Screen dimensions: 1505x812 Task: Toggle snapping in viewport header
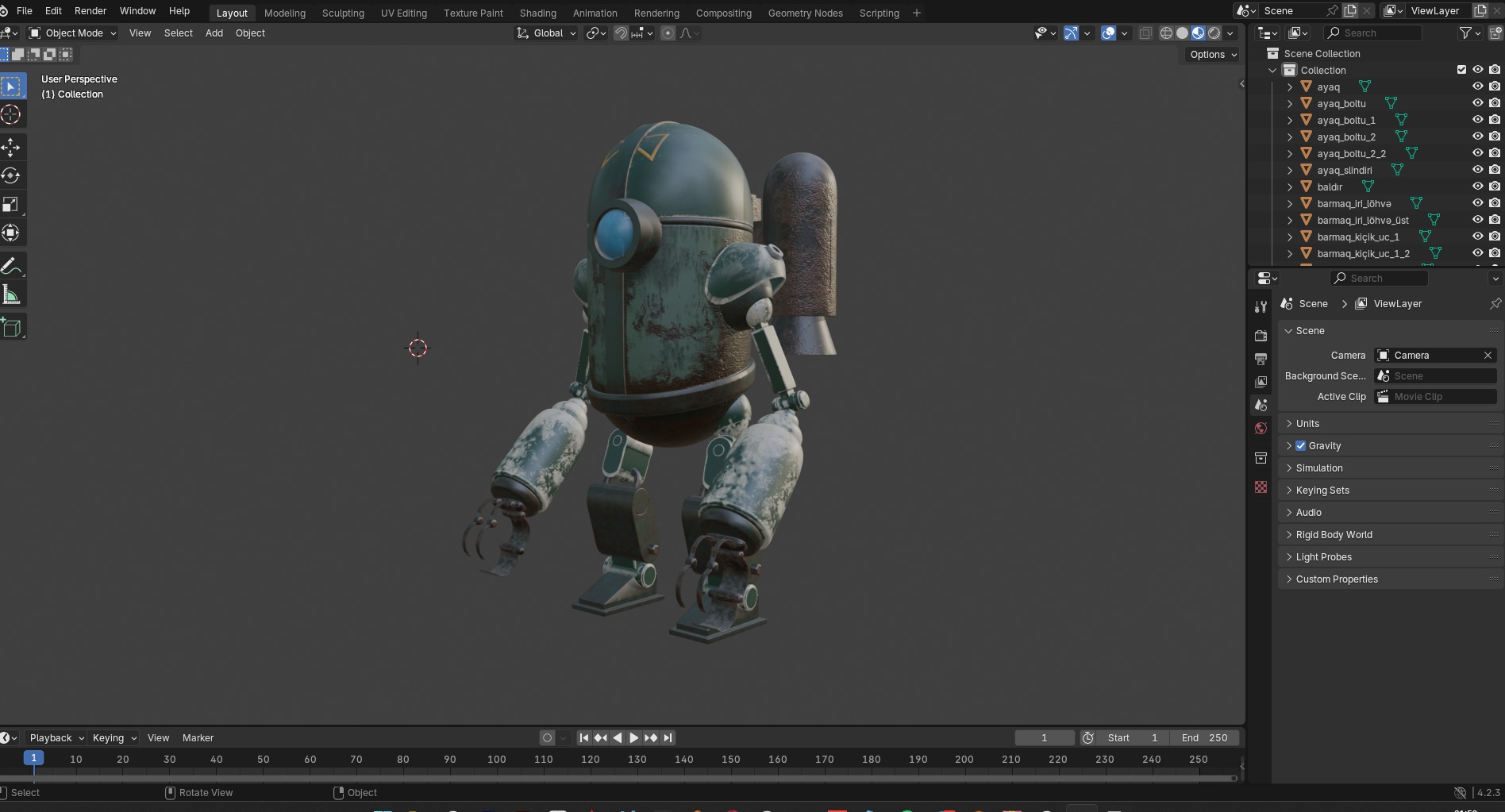tap(621, 33)
